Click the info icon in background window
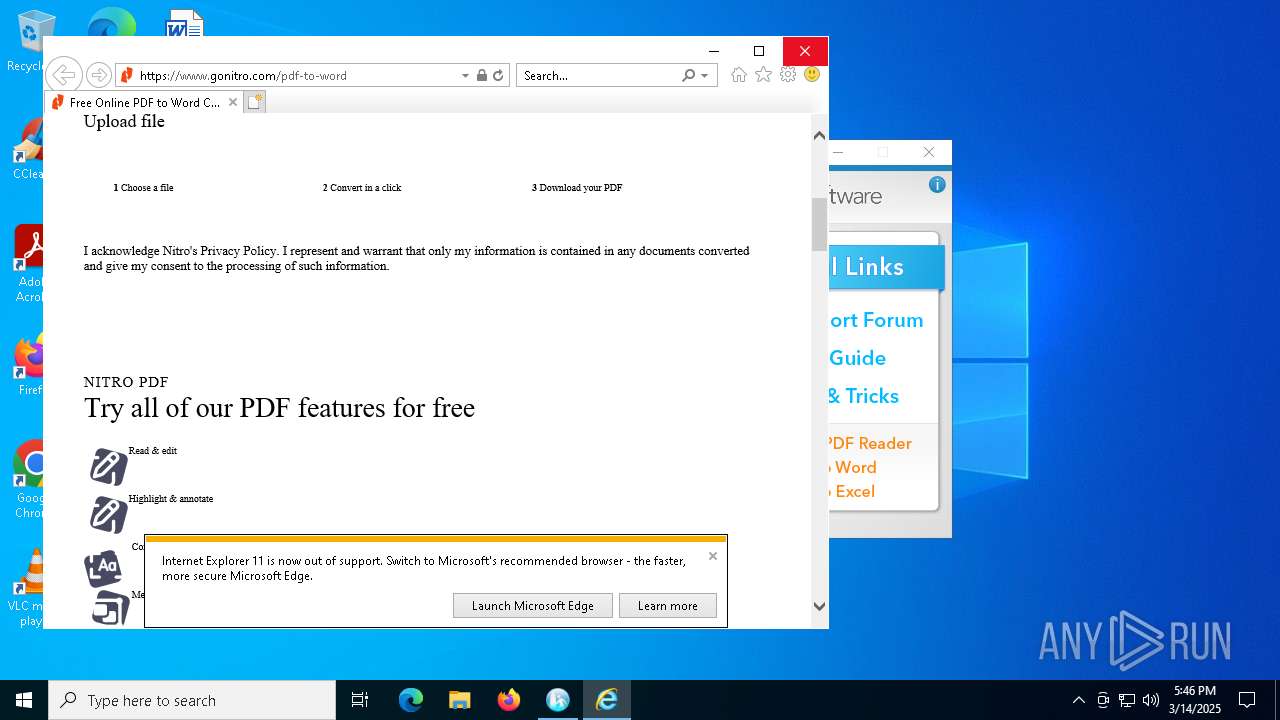1280x720 pixels. (x=937, y=184)
